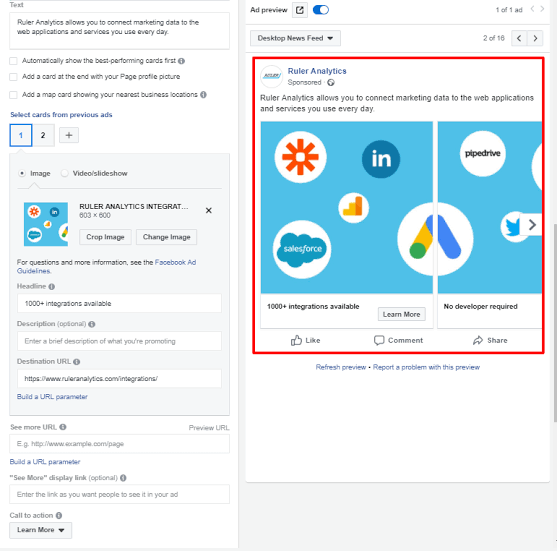Edit the Headline input field

click(x=119, y=303)
